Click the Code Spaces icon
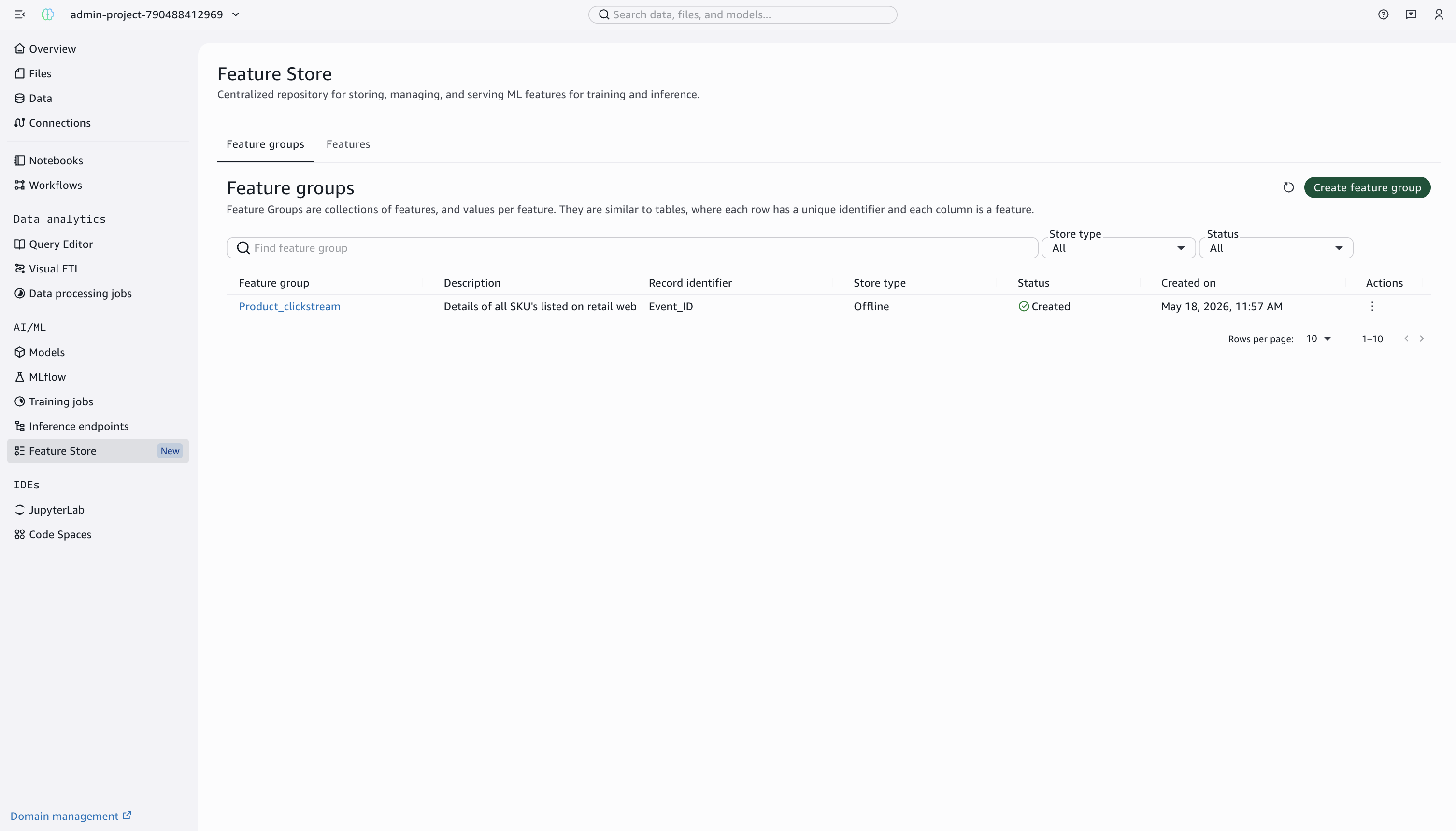 [20, 535]
